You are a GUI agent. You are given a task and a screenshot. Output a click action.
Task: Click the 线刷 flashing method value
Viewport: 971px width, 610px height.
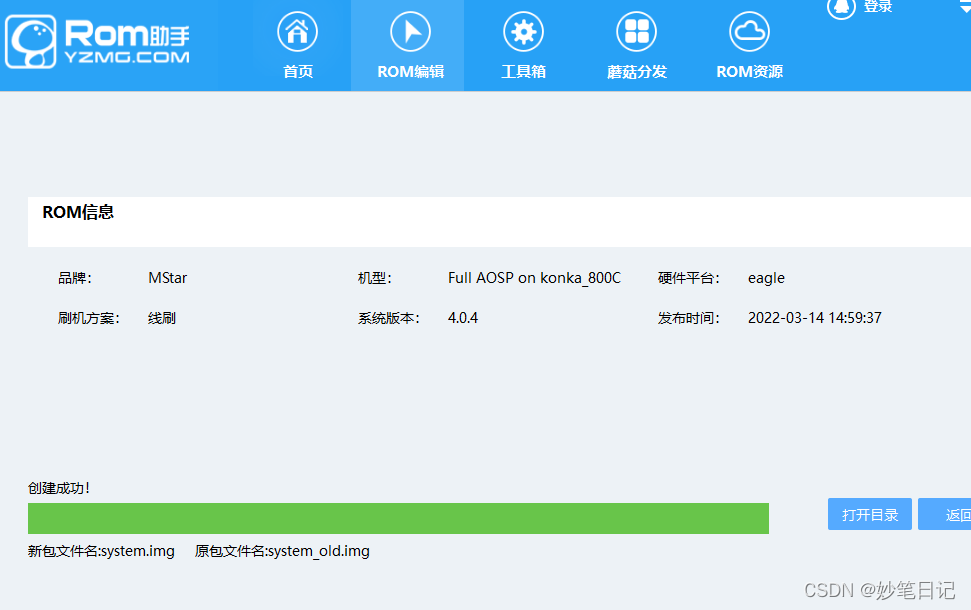162,318
